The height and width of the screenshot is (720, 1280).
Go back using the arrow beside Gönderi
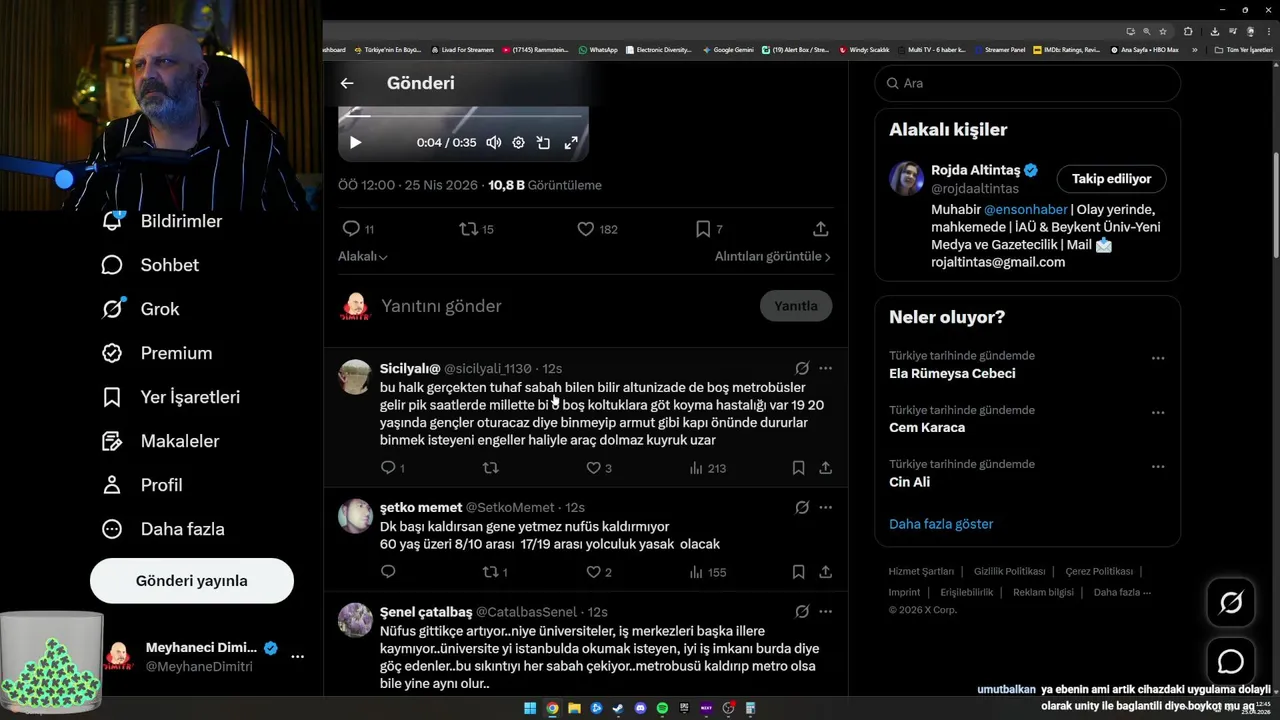pos(346,83)
